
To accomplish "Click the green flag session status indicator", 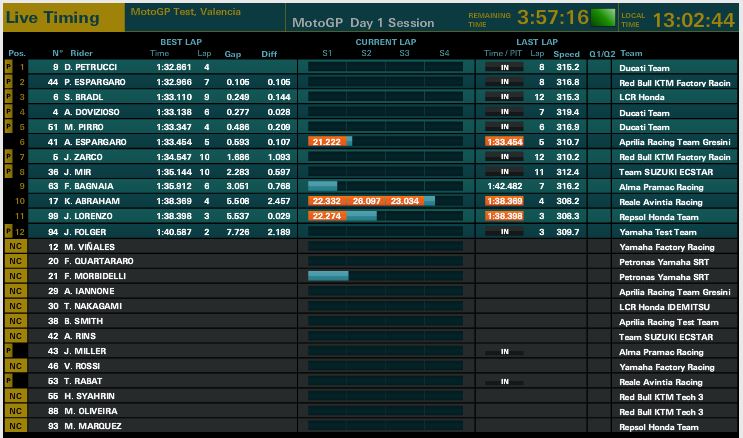I will pos(602,18).
